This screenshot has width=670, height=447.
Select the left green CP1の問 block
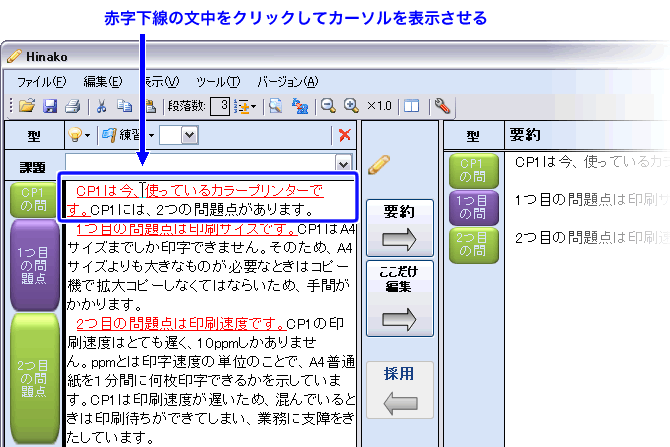coord(33,200)
